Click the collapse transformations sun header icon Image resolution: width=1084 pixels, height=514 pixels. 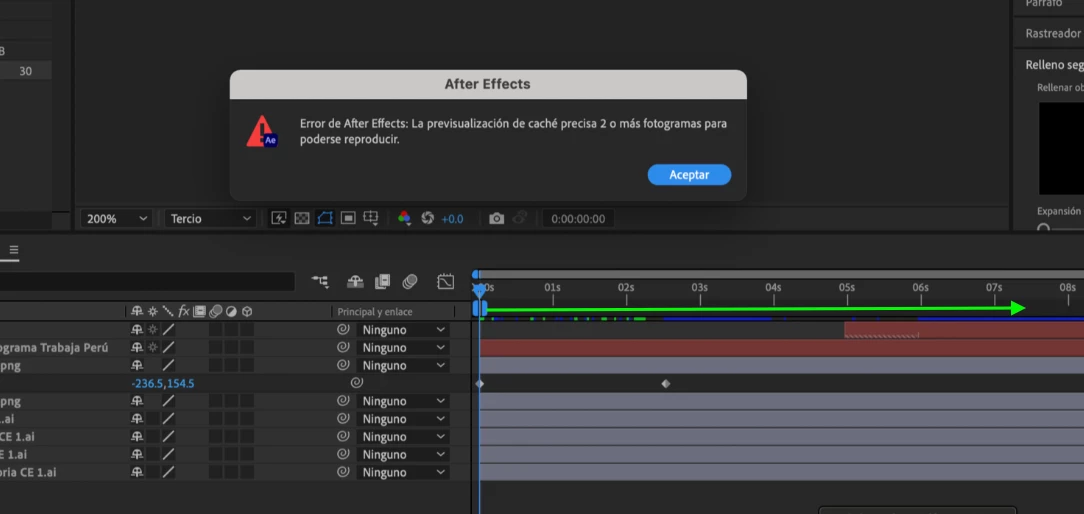(x=153, y=311)
